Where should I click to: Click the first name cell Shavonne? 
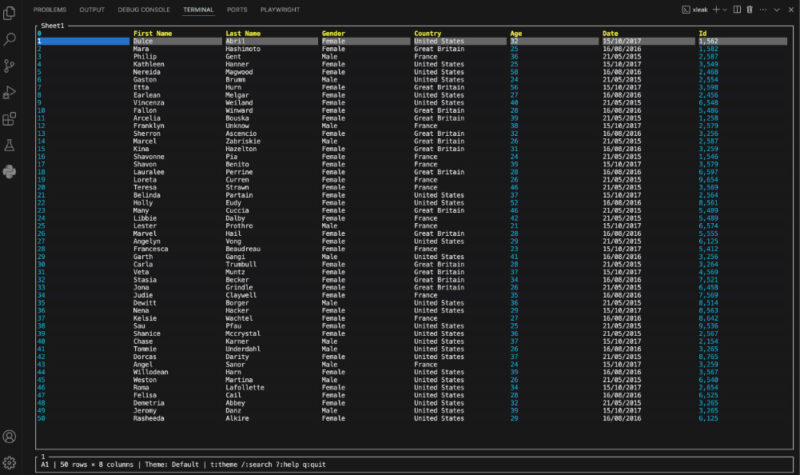(x=149, y=157)
